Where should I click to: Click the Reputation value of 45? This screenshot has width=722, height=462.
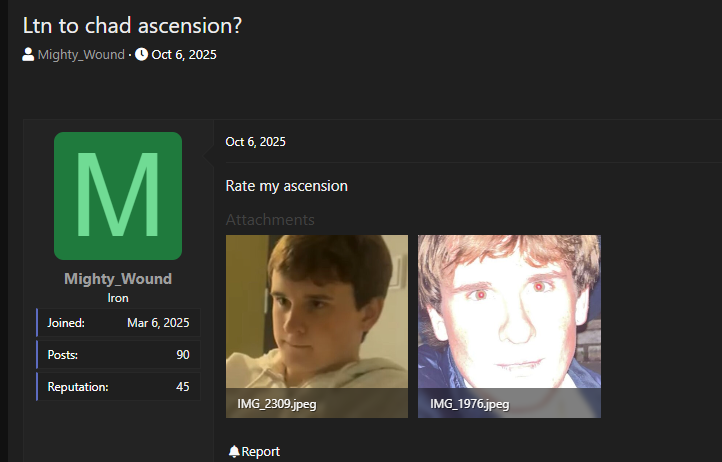tap(183, 387)
